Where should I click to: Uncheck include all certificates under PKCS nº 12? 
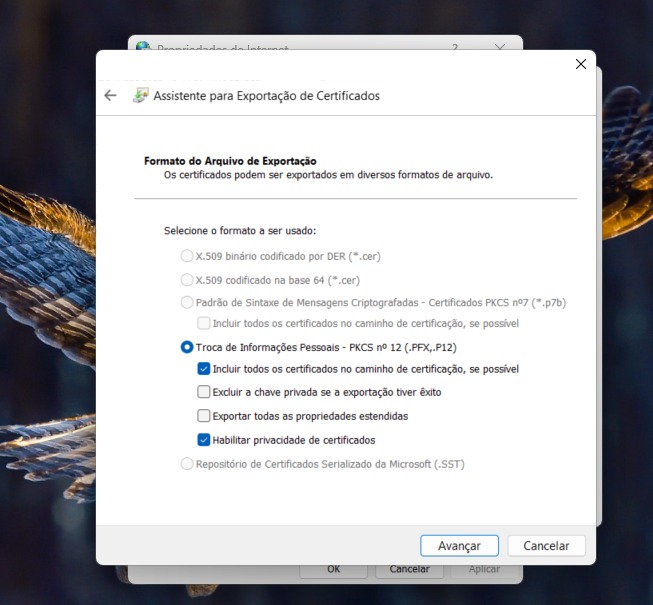pyautogui.click(x=204, y=369)
